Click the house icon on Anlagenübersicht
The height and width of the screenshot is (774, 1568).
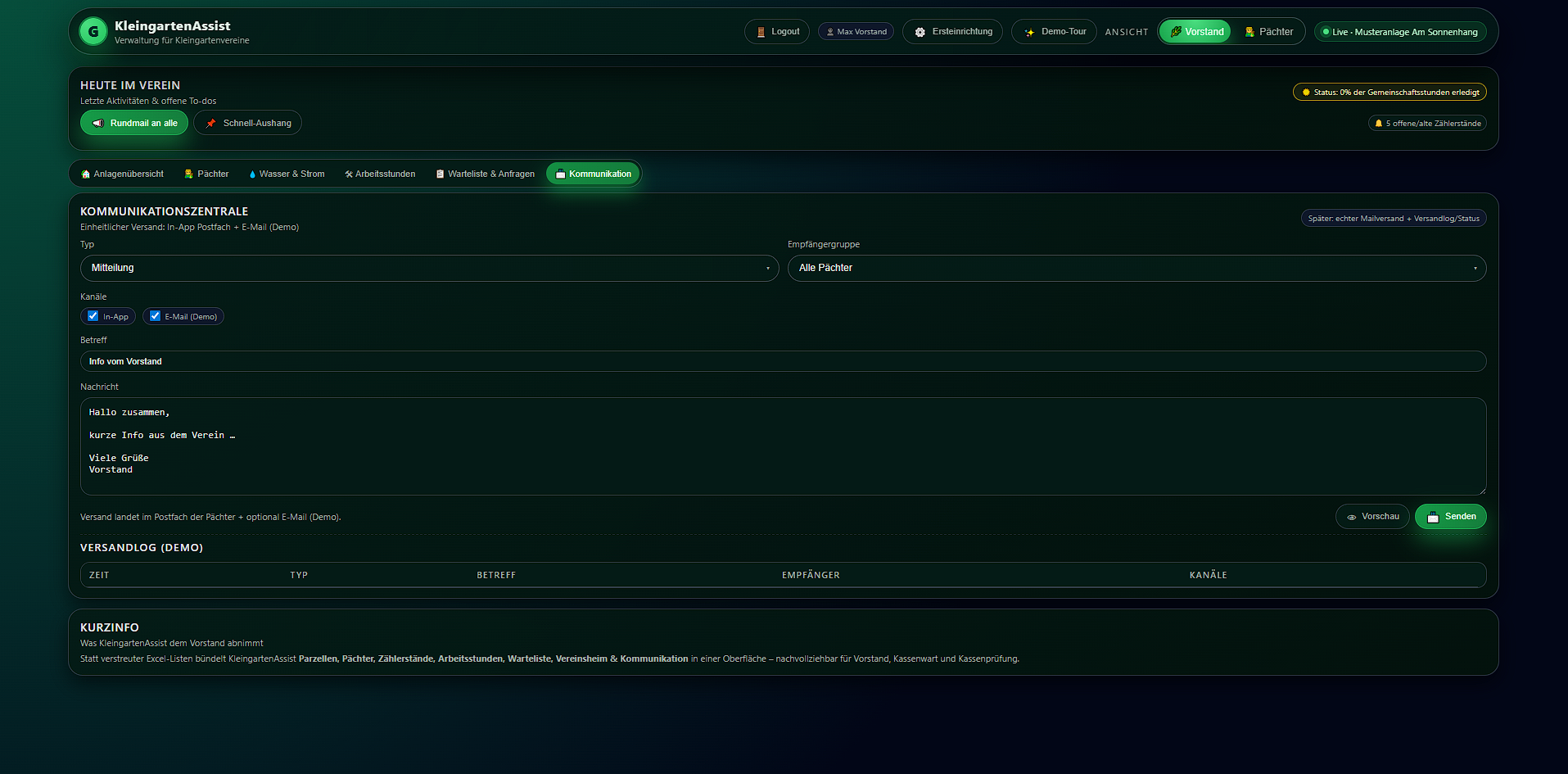pyautogui.click(x=85, y=174)
